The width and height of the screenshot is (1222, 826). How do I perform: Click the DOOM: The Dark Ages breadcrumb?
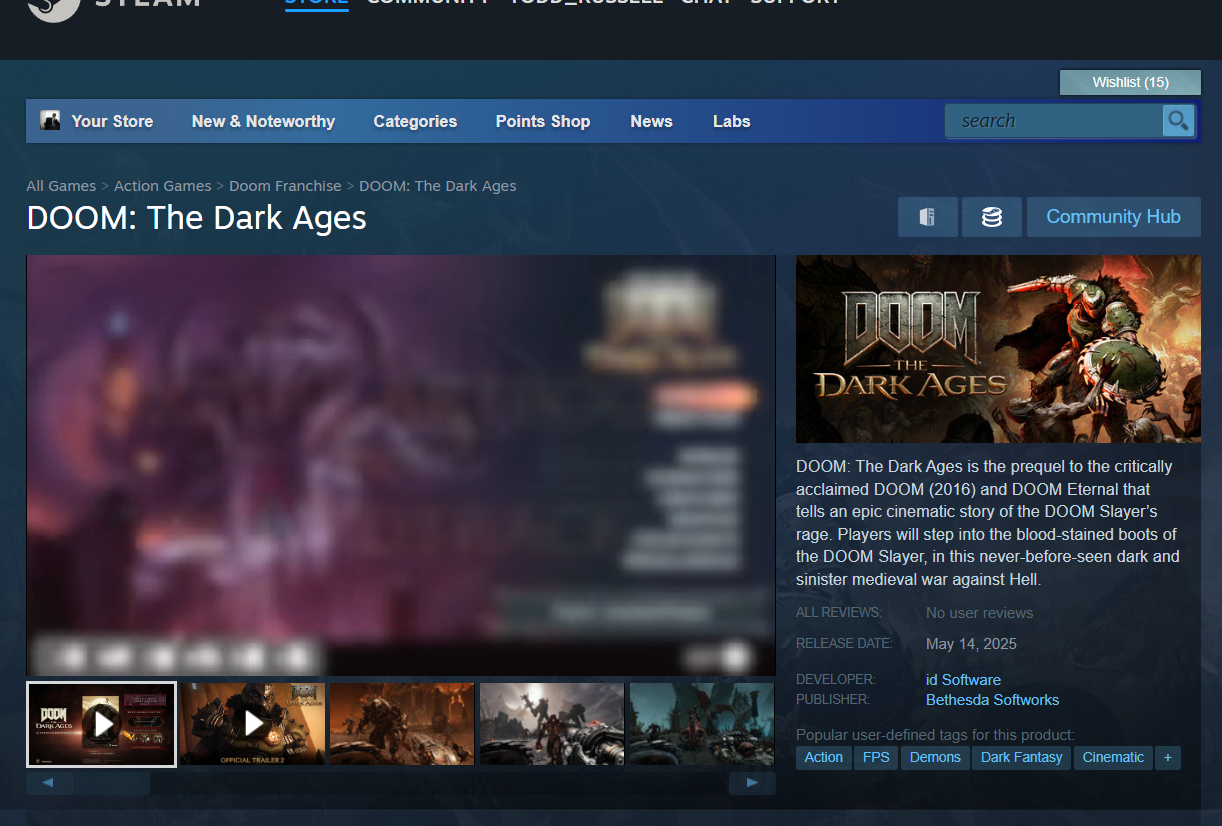coord(437,186)
